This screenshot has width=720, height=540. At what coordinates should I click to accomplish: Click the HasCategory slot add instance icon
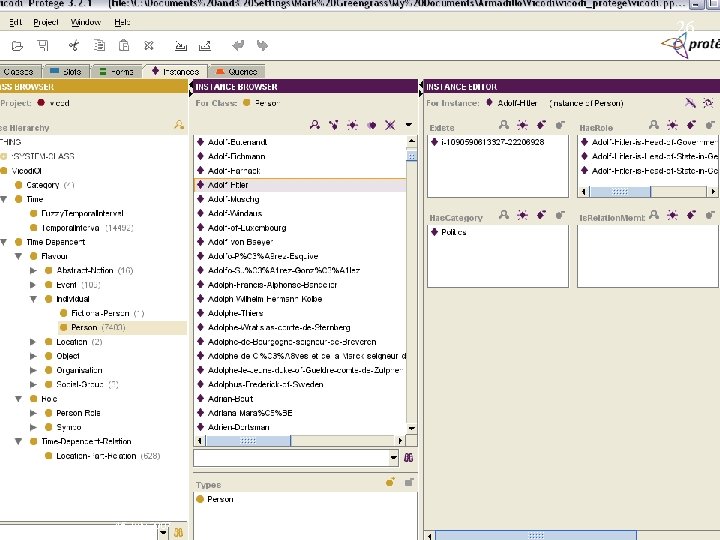point(541,215)
